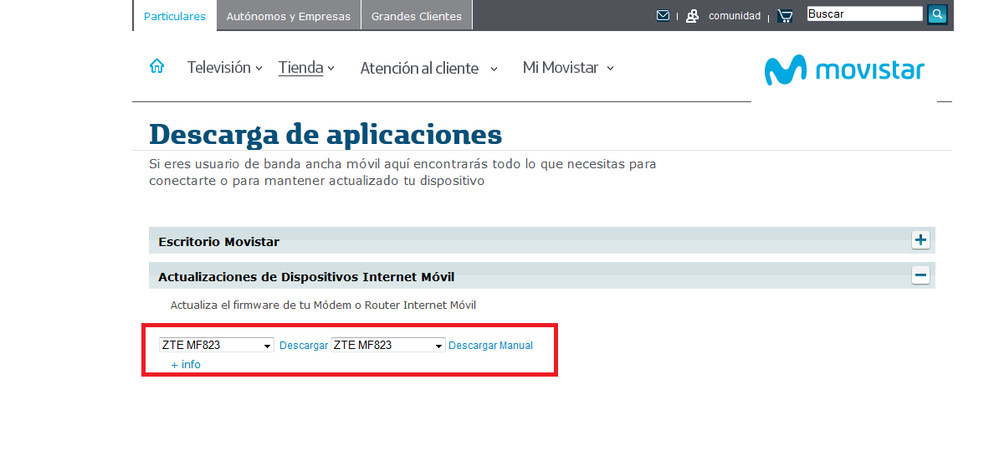This screenshot has height=452, width=999.
Task: Open ZTE MF823 manual dropdown
Action: [x=388, y=345]
